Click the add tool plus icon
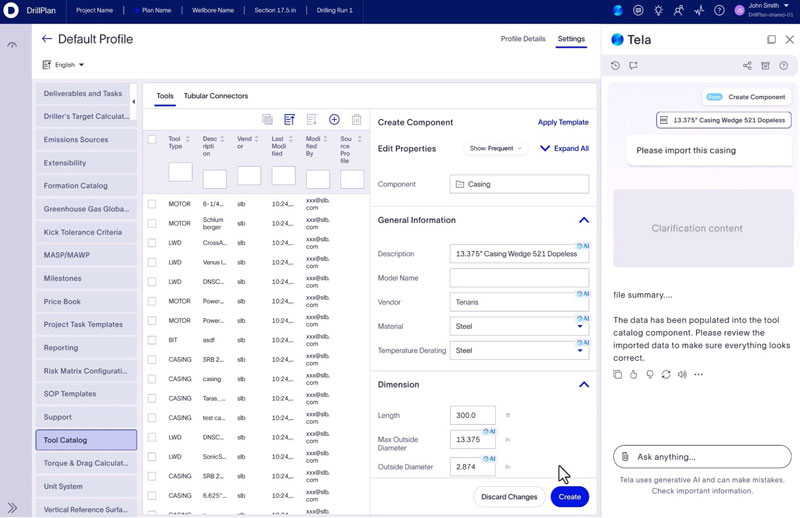The height and width of the screenshot is (518, 800). click(334, 119)
